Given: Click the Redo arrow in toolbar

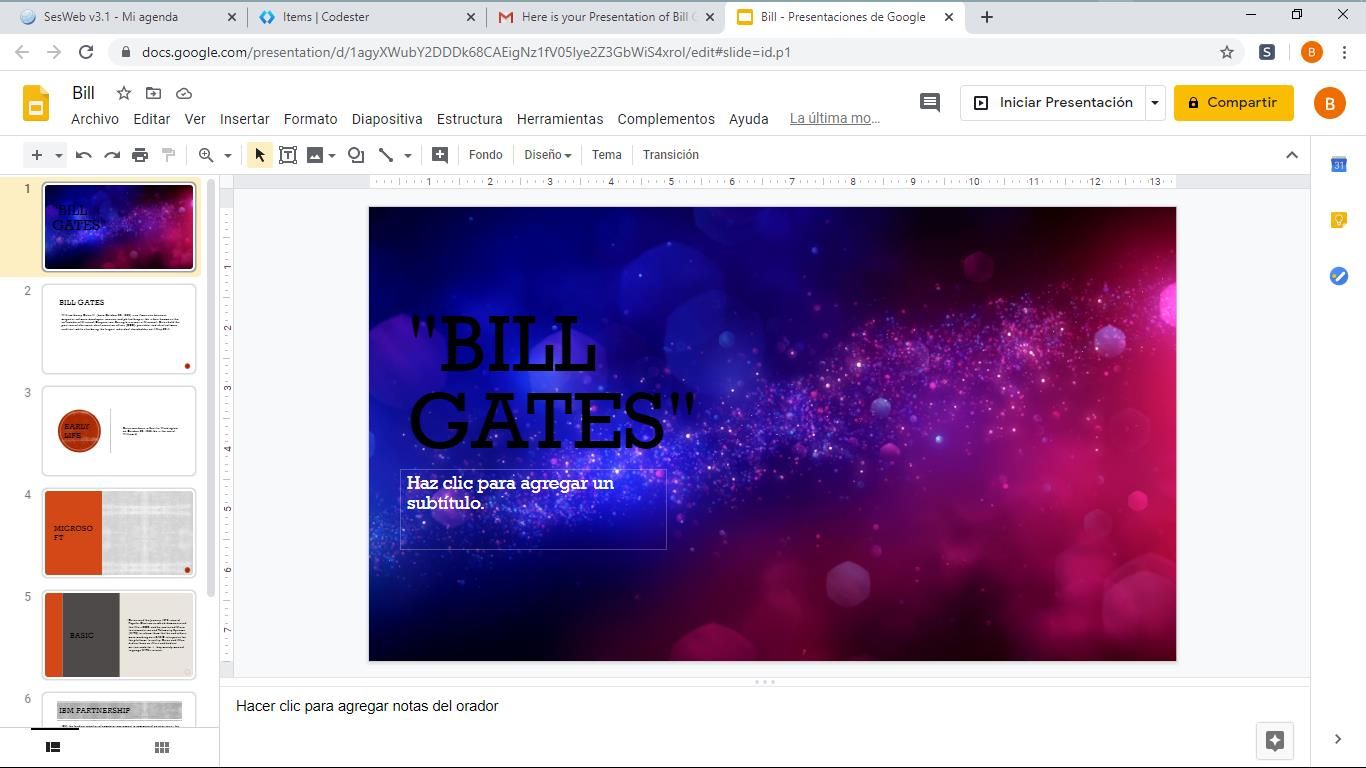Looking at the screenshot, I should coord(112,155).
